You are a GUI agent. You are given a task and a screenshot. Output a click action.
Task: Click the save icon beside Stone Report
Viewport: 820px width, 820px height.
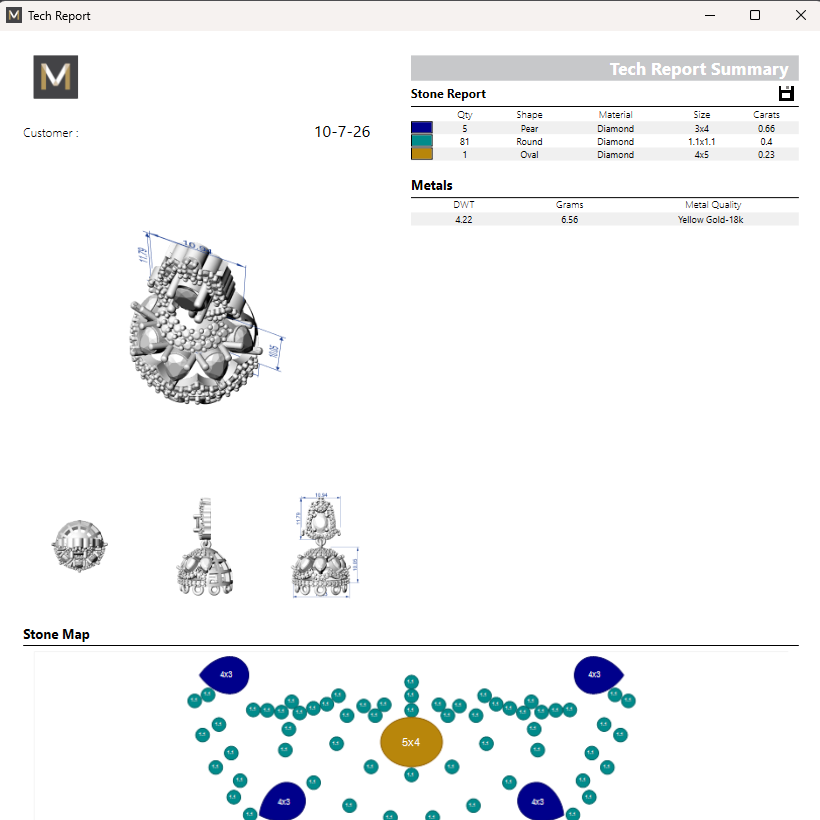786,94
